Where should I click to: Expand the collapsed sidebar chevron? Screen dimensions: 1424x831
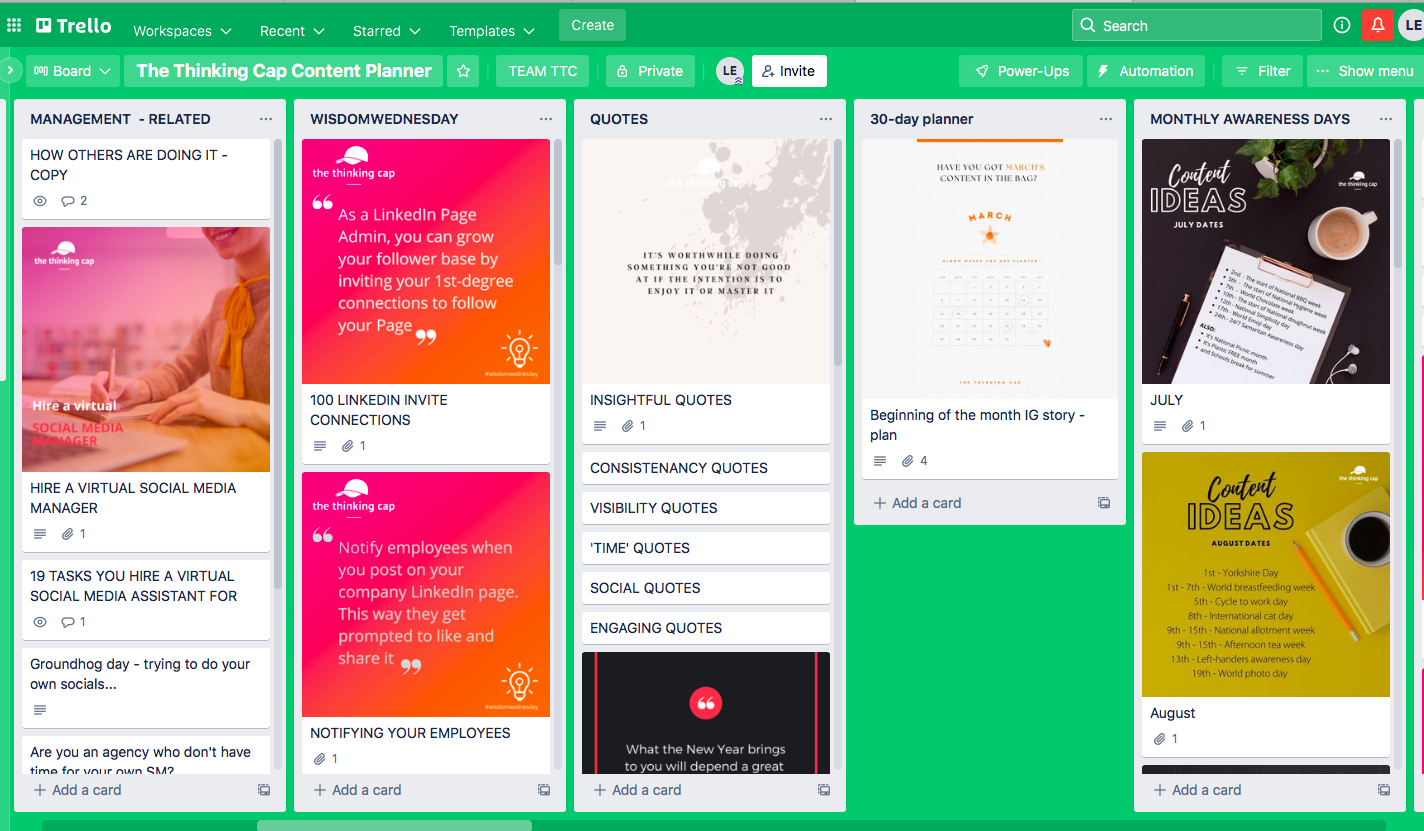[x=9, y=71]
